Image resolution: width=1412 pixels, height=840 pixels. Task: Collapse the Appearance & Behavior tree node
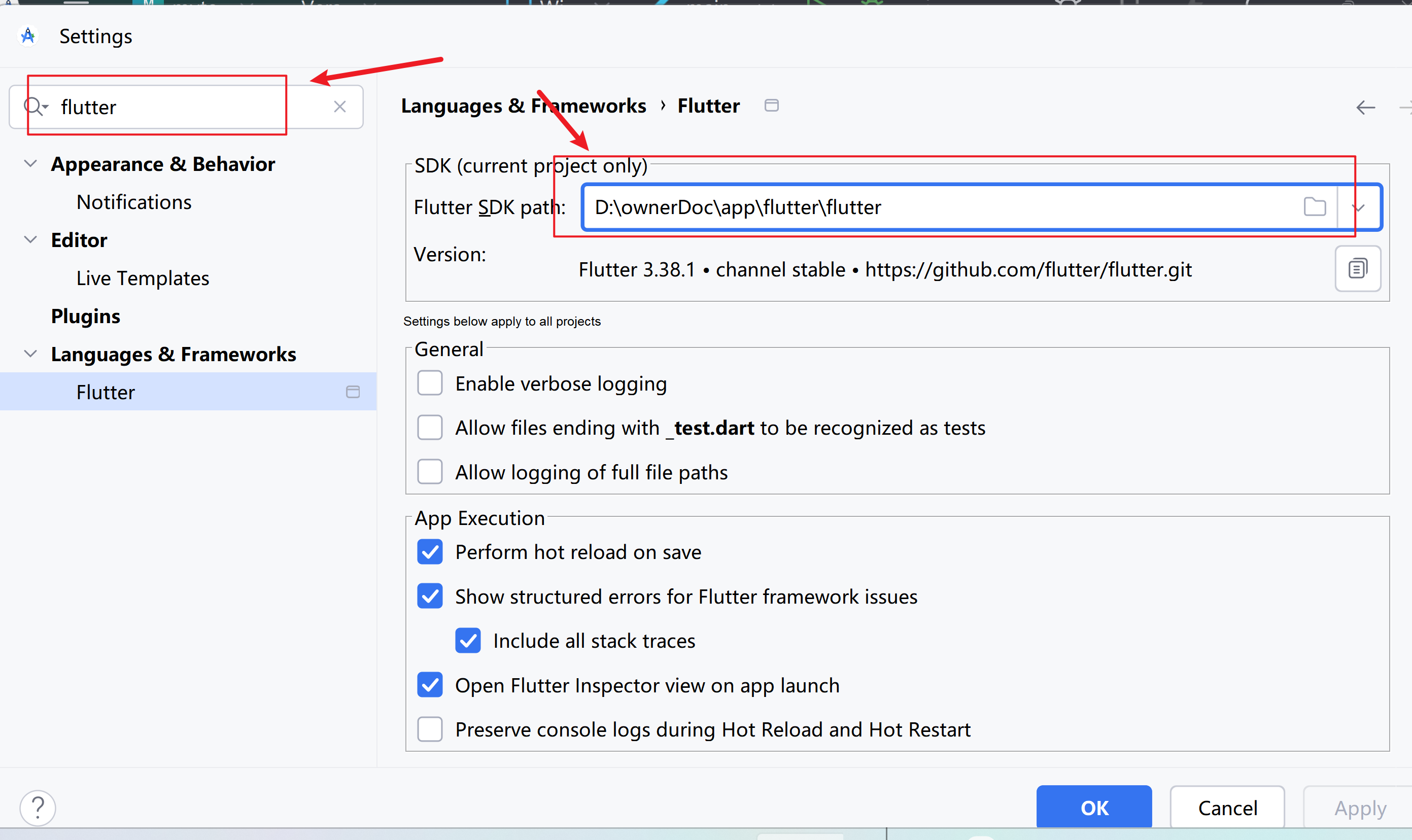[x=30, y=163]
